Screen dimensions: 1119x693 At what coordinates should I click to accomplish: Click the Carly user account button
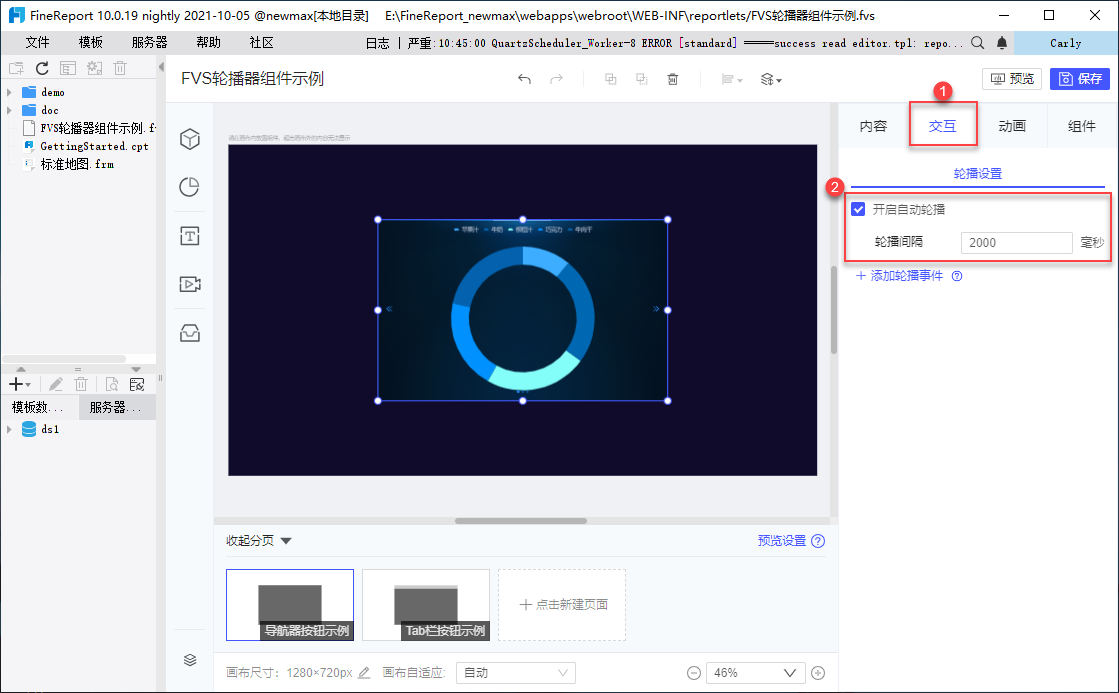[1065, 43]
